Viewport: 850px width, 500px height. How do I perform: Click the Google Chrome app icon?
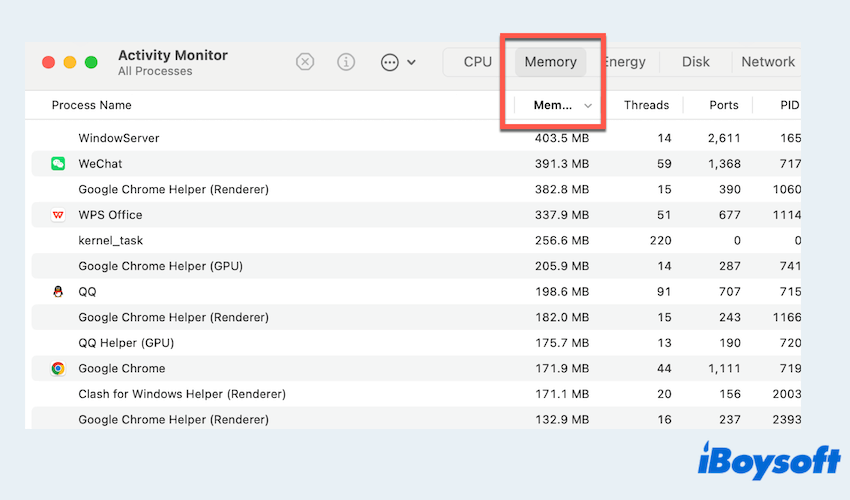tap(58, 368)
